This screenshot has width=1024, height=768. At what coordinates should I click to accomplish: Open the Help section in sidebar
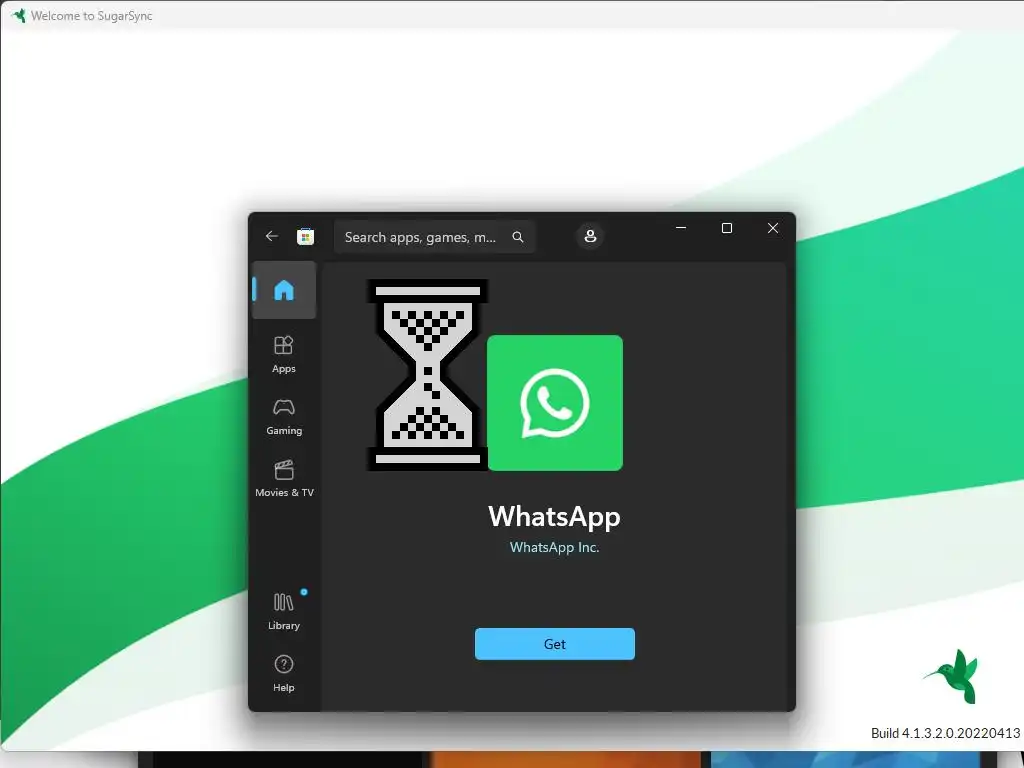coord(284,673)
